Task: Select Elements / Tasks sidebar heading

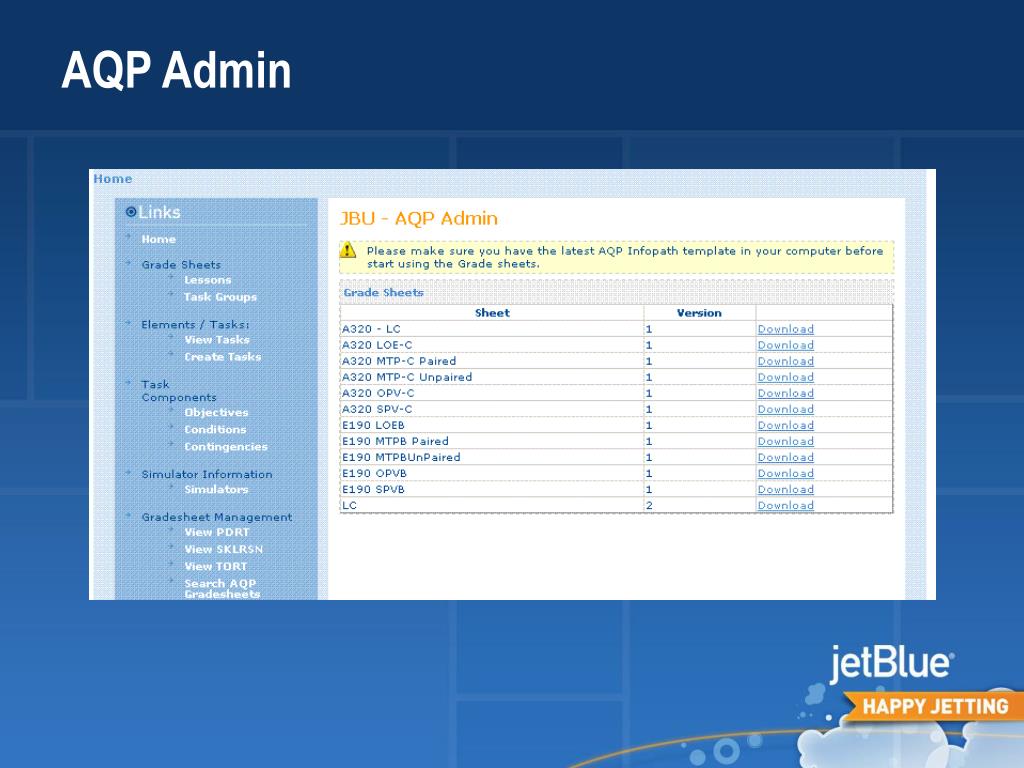Action: [195, 325]
